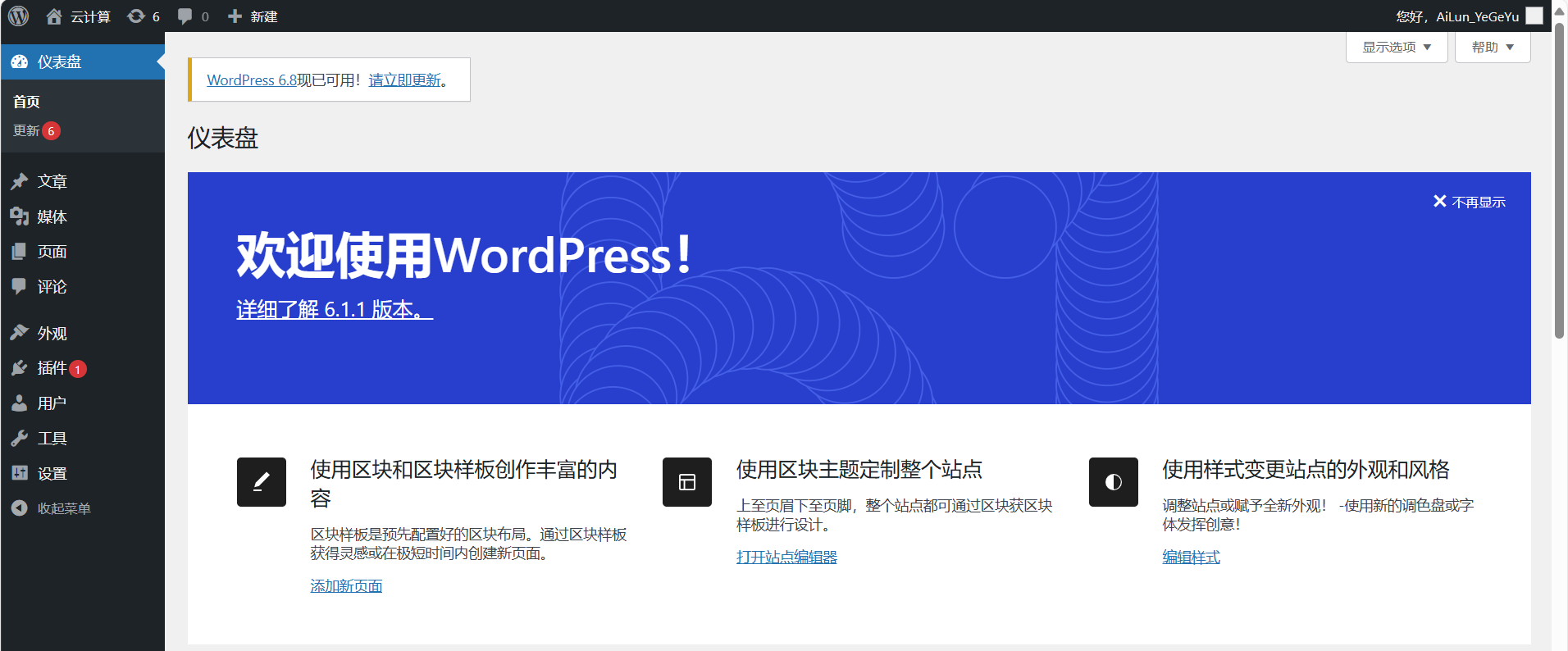Click the 云计算 site name

(90, 16)
